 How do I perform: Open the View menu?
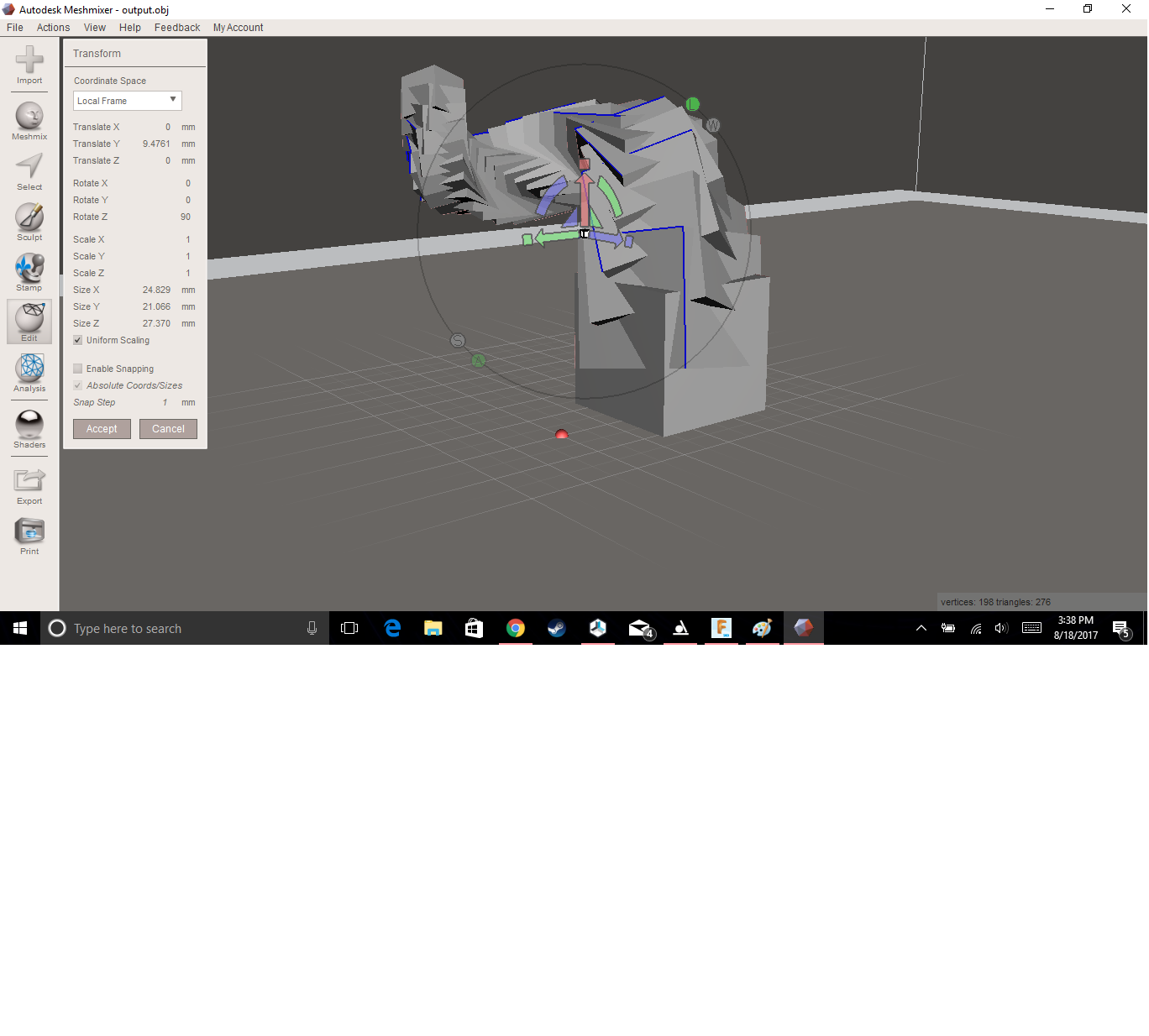click(95, 28)
